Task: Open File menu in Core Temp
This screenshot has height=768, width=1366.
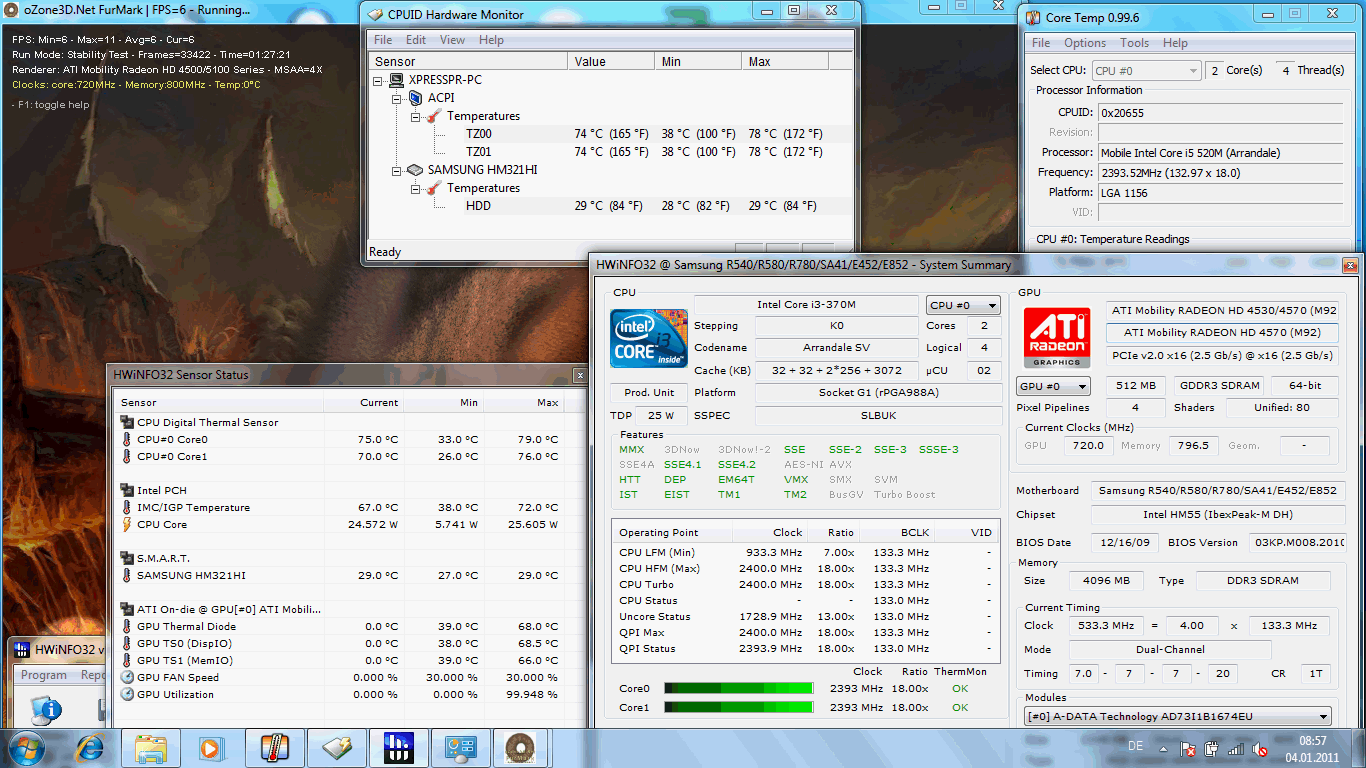Action: click(1041, 43)
